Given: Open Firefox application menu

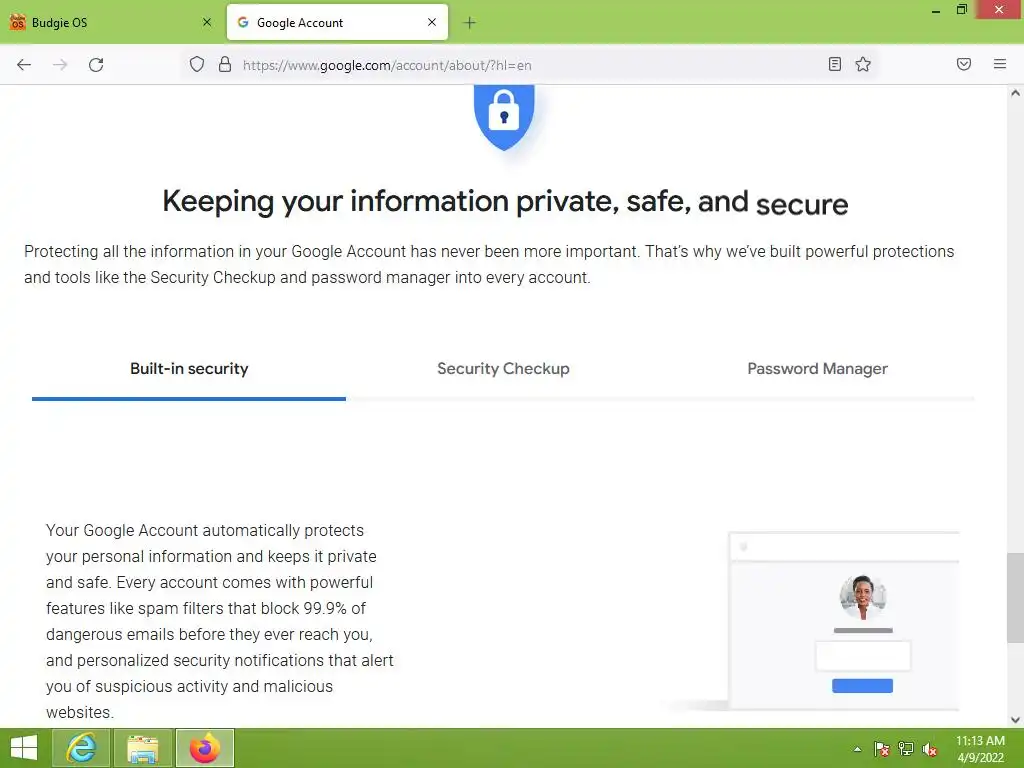Looking at the screenshot, I should [x=999, y=65].
